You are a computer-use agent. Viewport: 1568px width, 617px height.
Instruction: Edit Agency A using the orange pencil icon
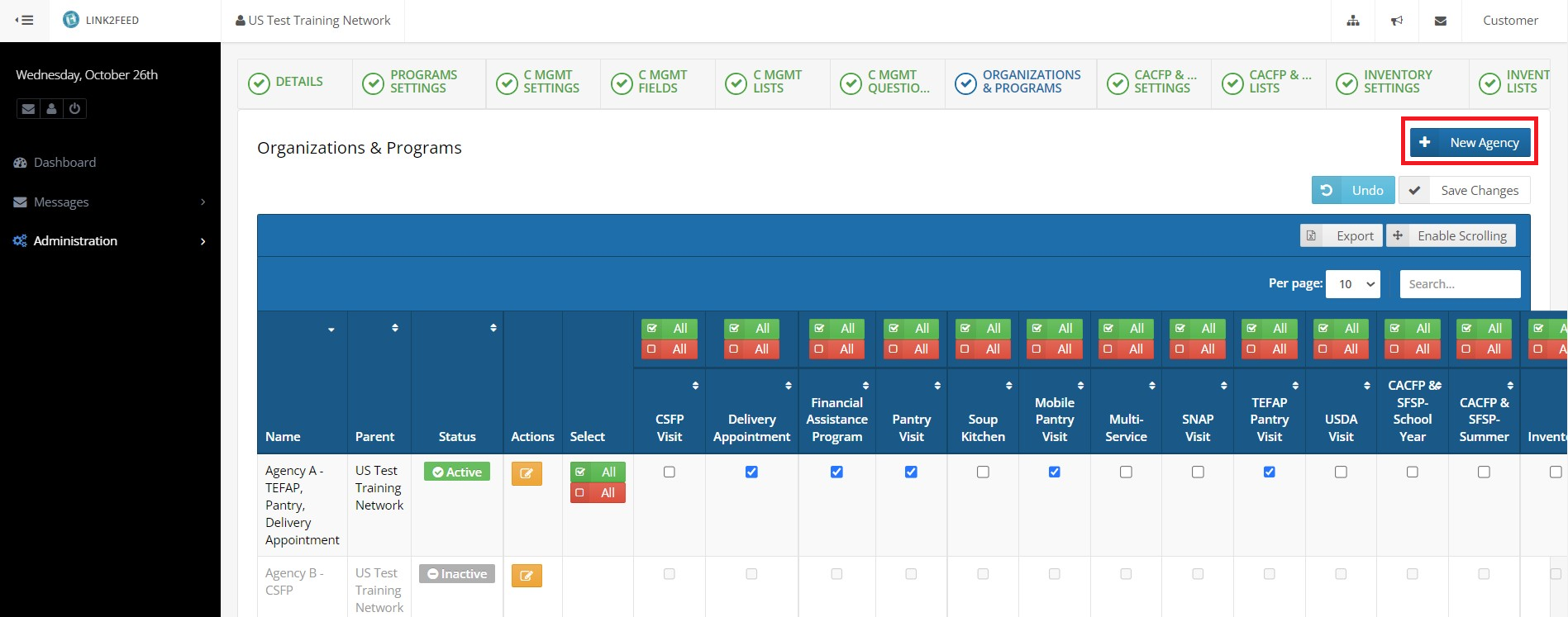527,473
